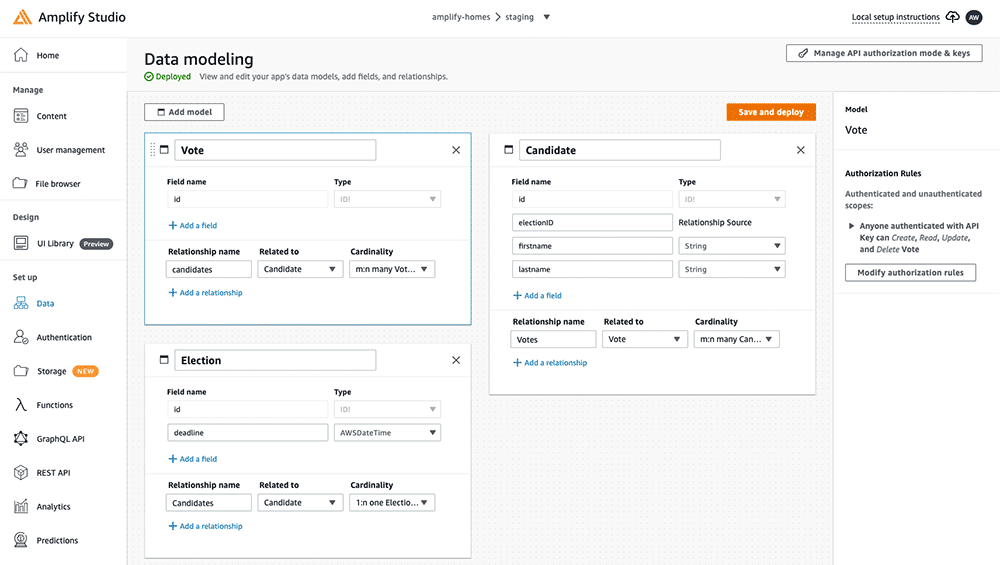The height and width of the screenshot is (565, 1000).
Task: Remove the Candidate model card
Action: (x=800, y=150)
